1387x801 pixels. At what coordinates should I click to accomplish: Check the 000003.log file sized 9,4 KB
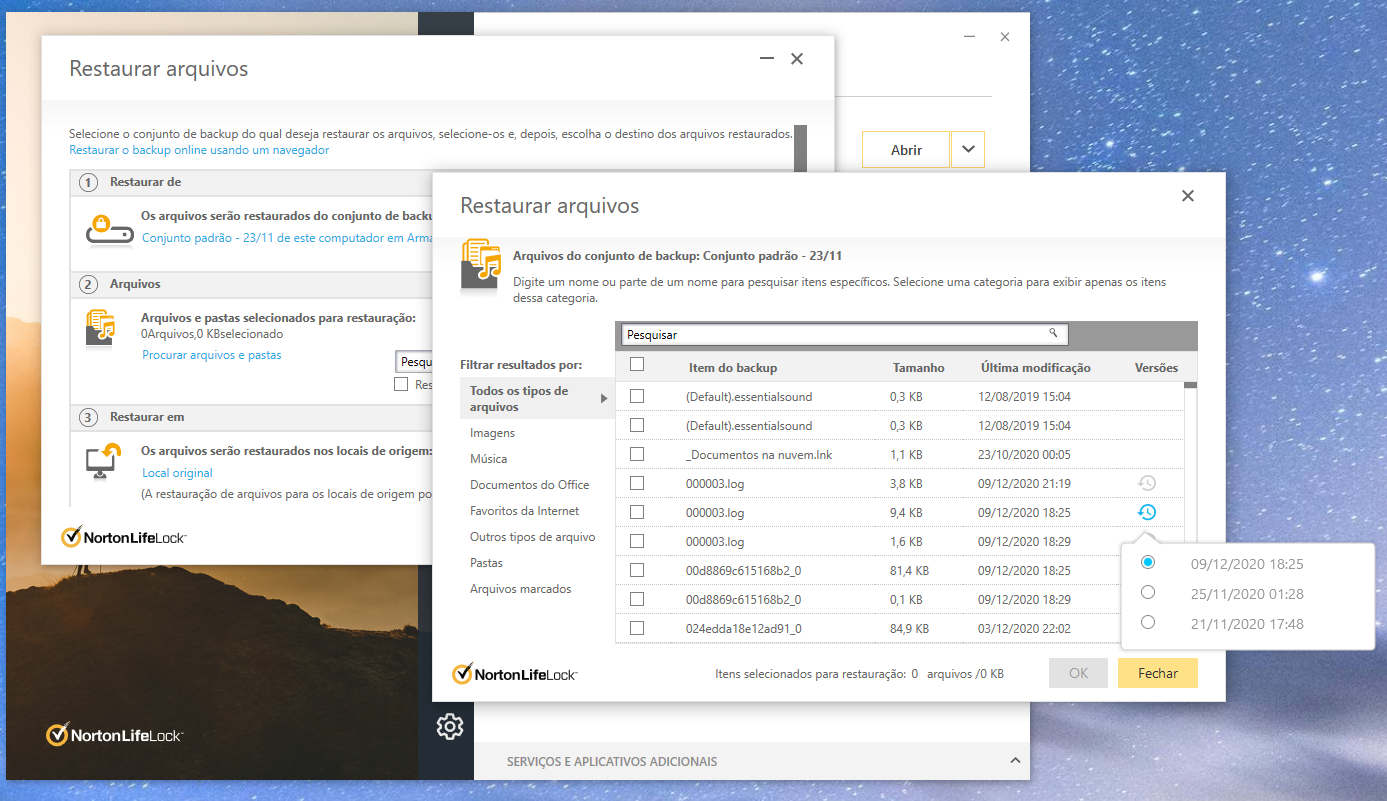point(637,512)
